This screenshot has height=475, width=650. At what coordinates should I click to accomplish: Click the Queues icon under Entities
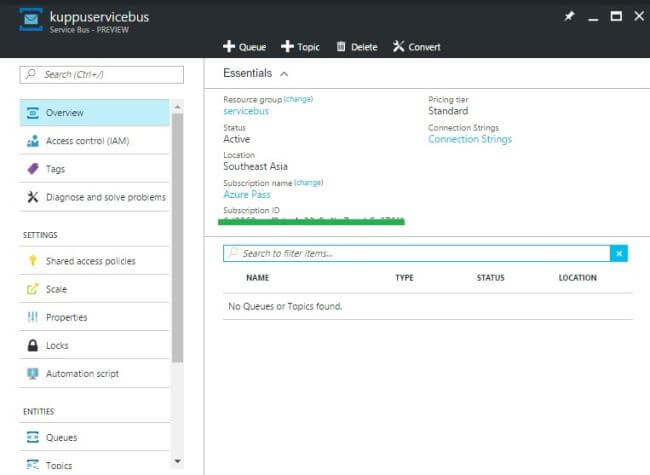click(x=33, y=437)
